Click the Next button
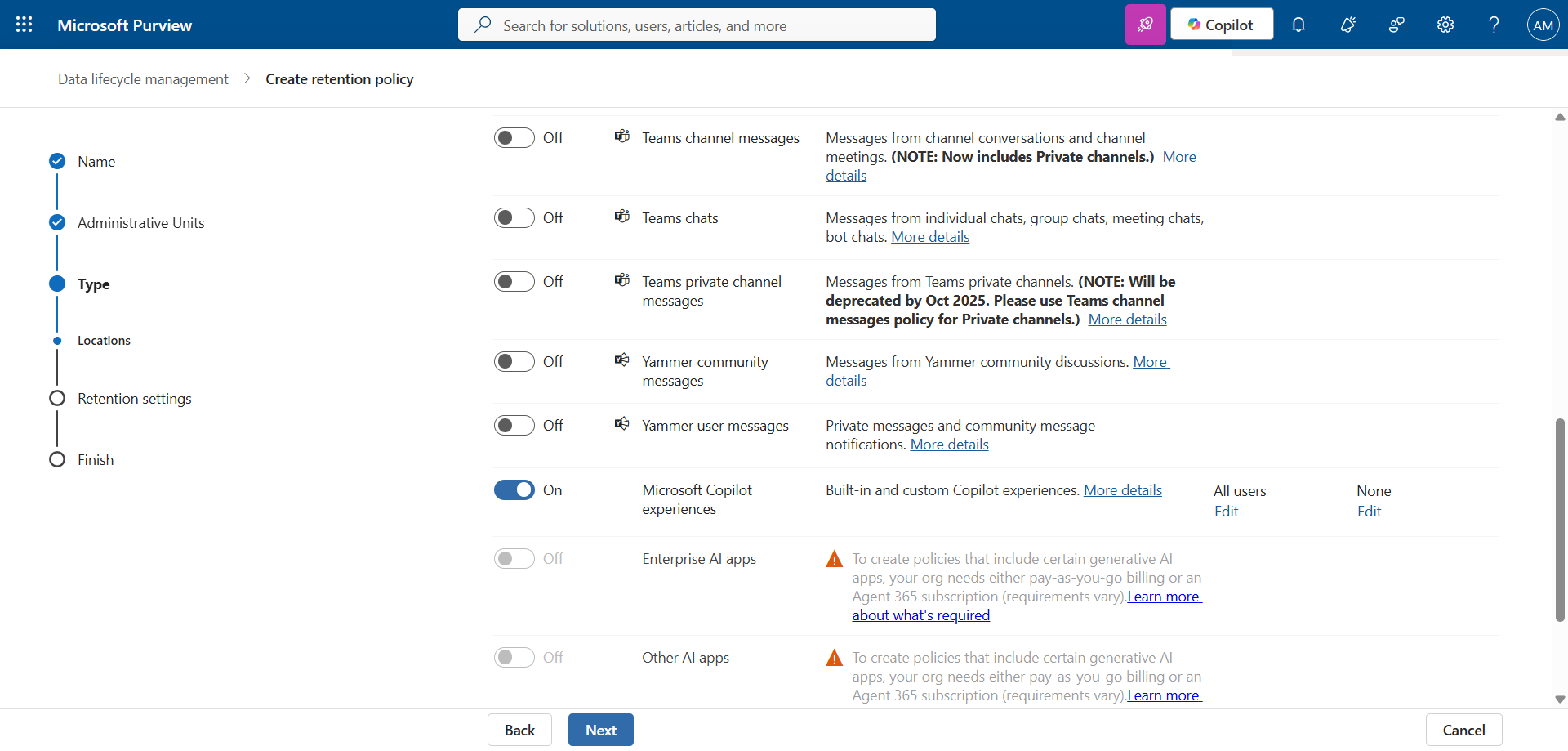1568x751 pixels. coord(601,730)
